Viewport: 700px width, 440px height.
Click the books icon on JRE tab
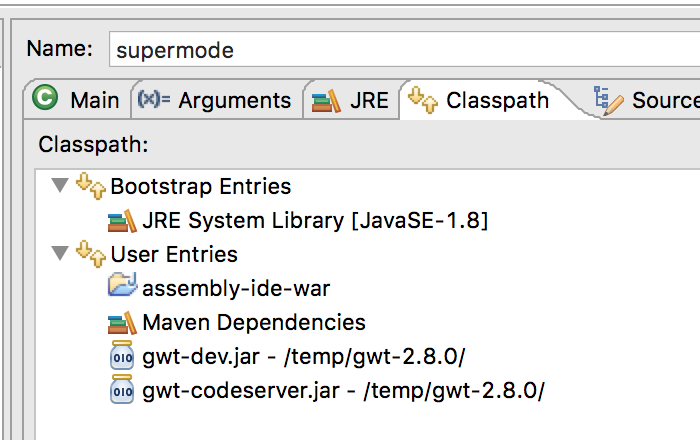coord(326,101)
